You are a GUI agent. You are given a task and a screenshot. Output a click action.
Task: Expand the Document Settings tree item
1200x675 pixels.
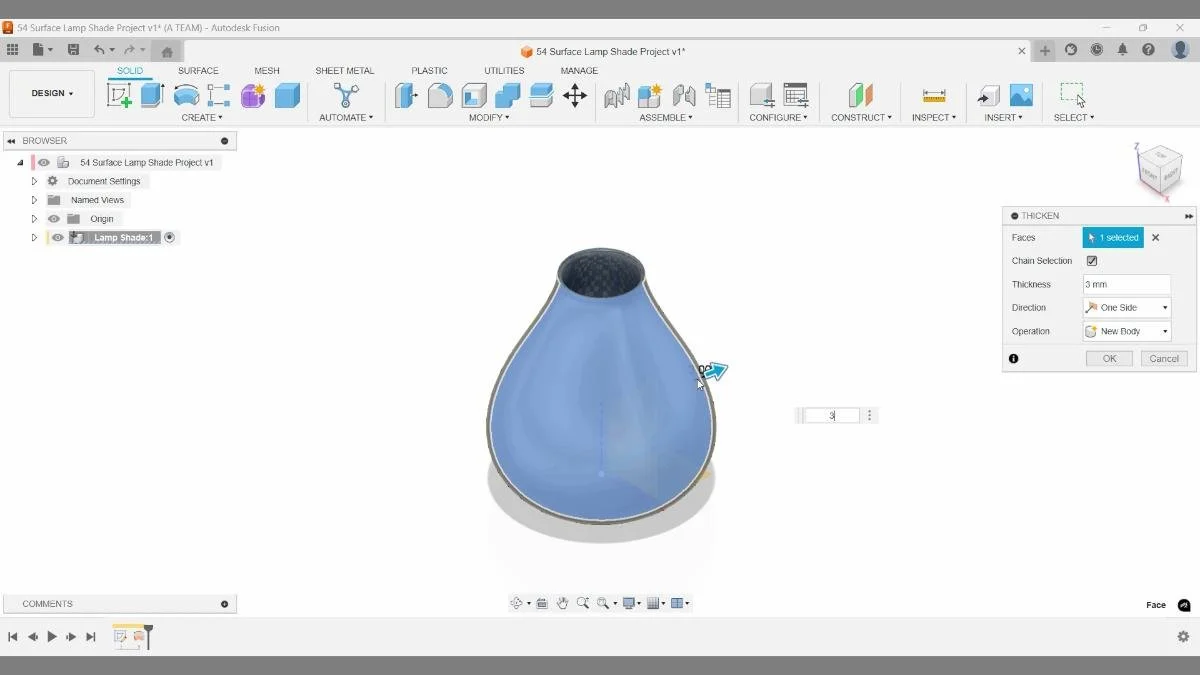pos(33,181)
